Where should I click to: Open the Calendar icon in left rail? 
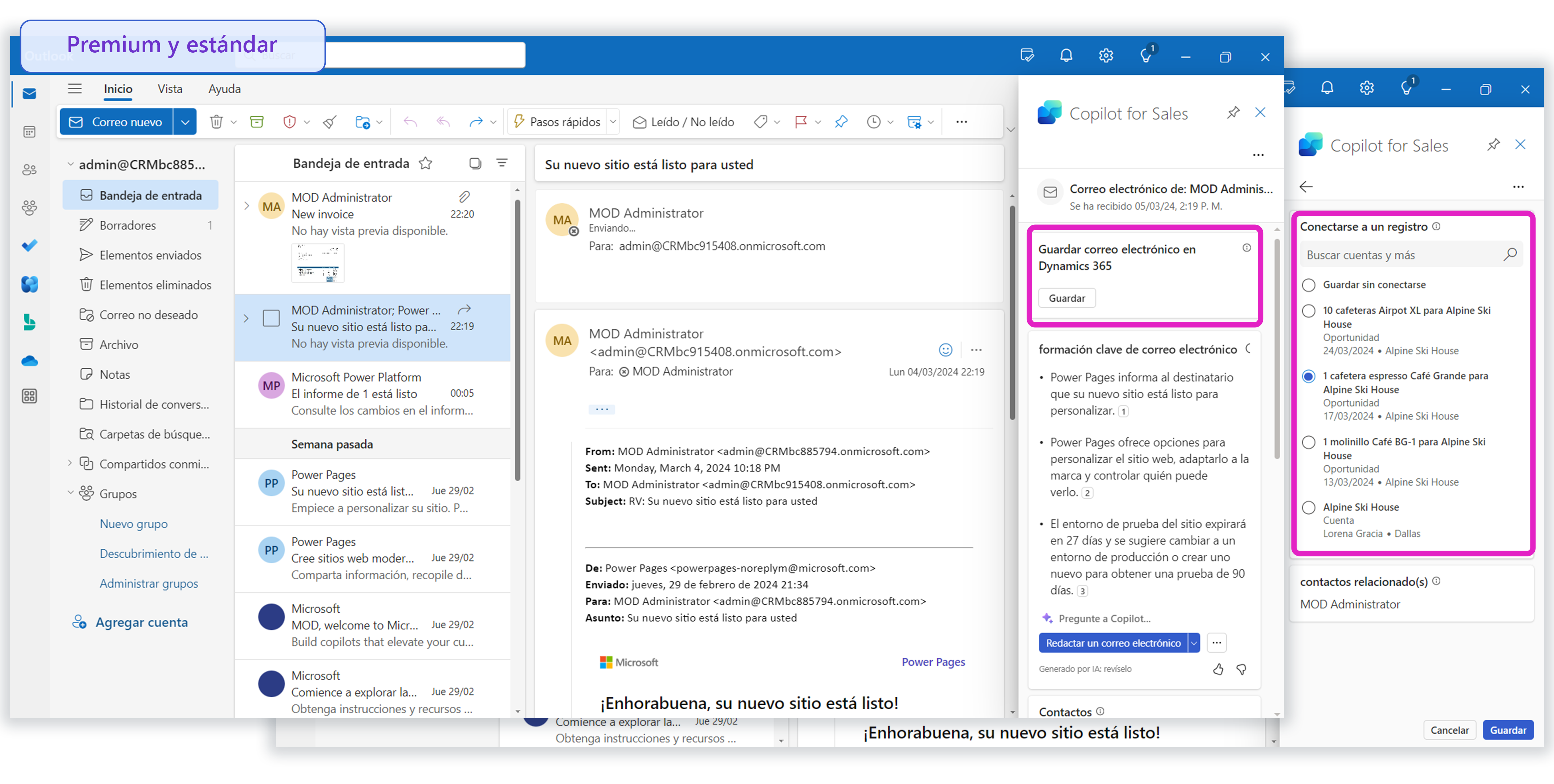pyautogui.click(x=29, y=131)
